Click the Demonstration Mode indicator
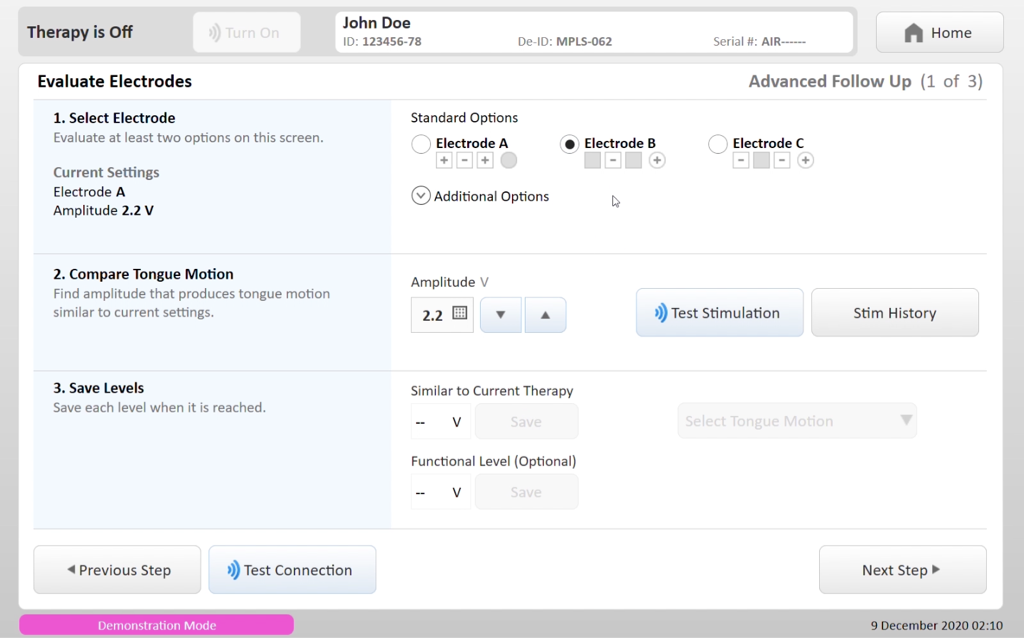 pos(157,625)
